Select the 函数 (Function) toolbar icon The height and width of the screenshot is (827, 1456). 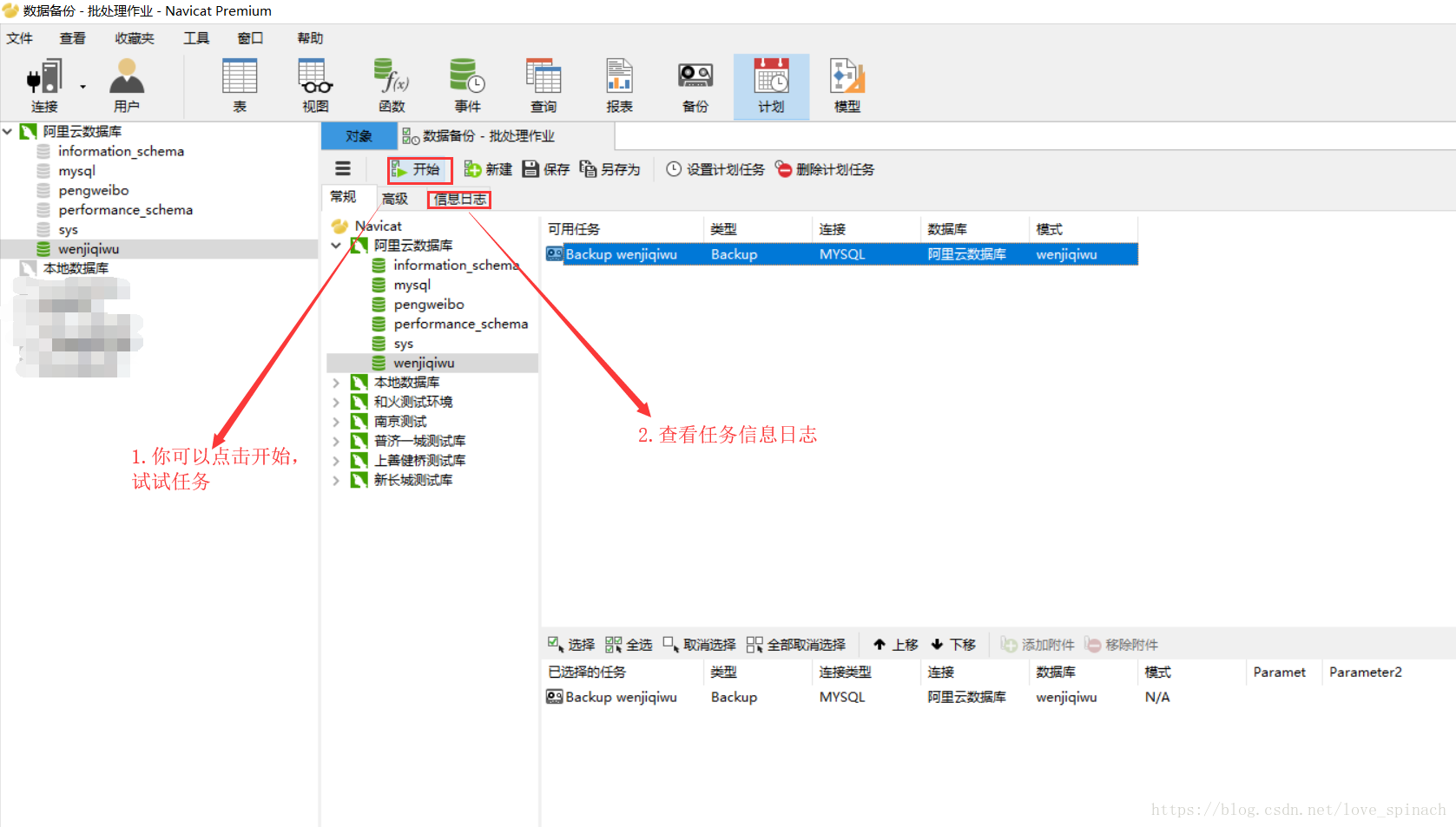(392, 85)
